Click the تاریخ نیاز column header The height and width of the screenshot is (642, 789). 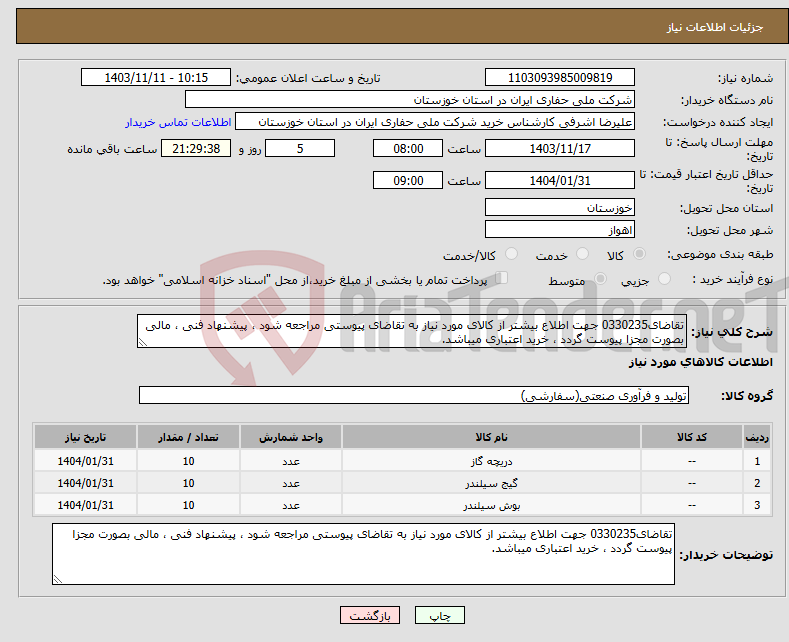coord(86,437)
